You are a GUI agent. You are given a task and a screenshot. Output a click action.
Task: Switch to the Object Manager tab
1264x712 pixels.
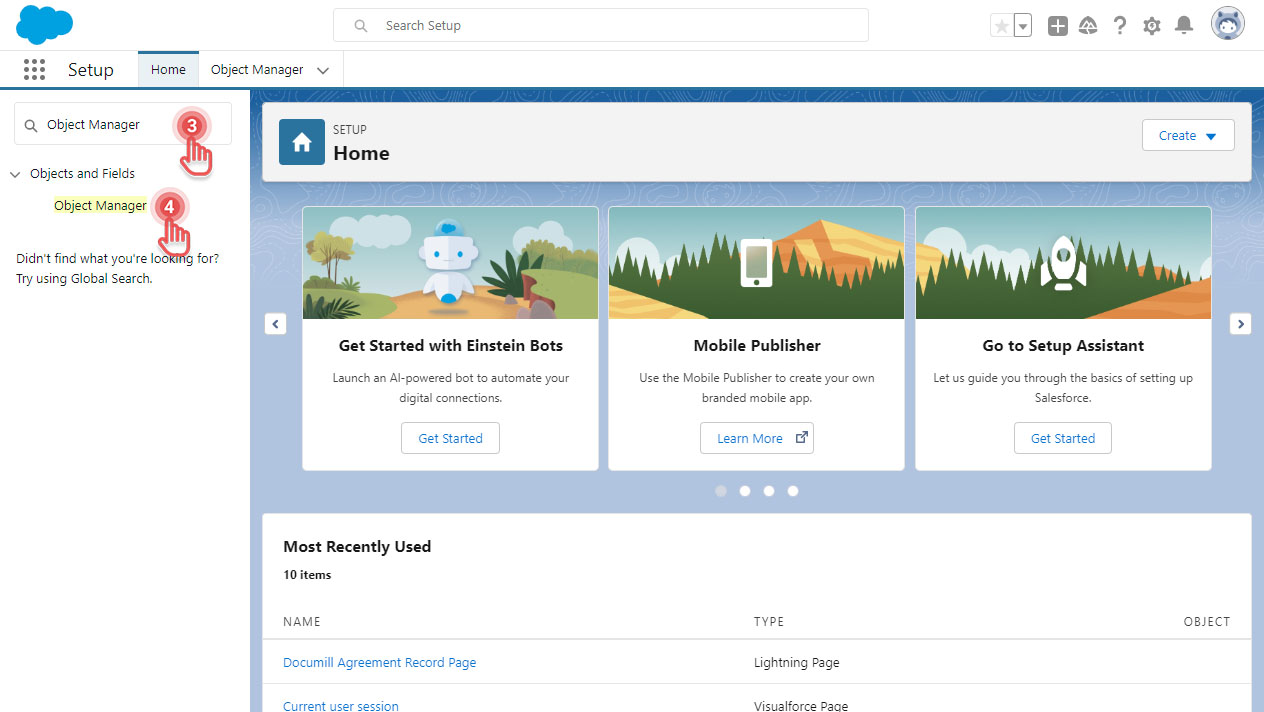point(258,69)
